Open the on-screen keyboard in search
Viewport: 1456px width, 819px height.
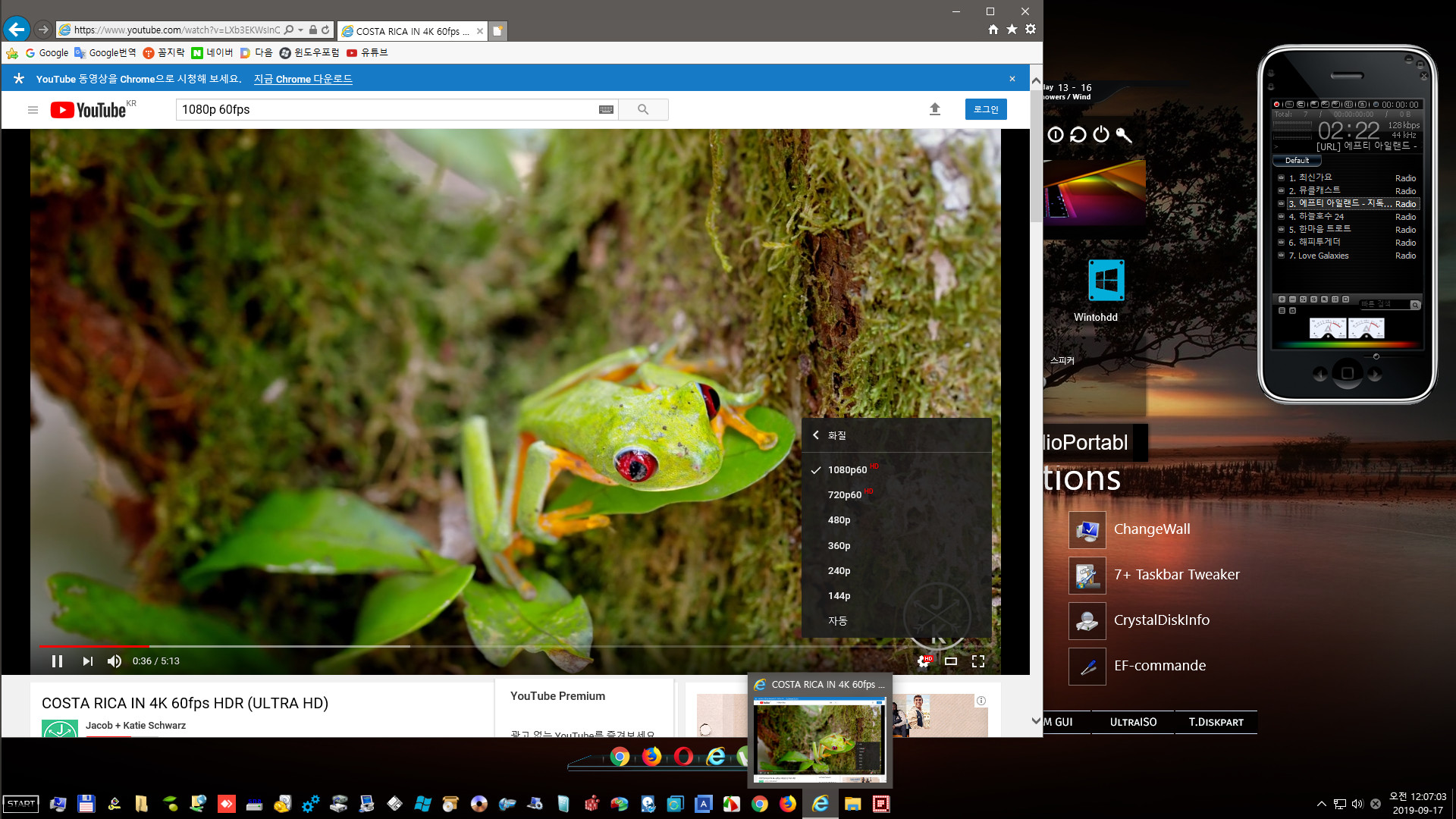pyautogui.click(x=606, y=110)
